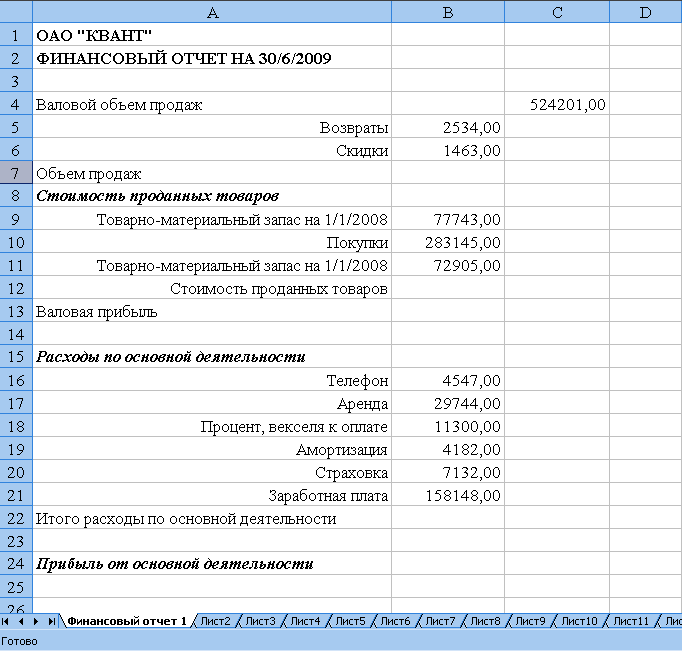Select row 22 header
The height and width of the screenshot is (651, 682).
point(16,518)
